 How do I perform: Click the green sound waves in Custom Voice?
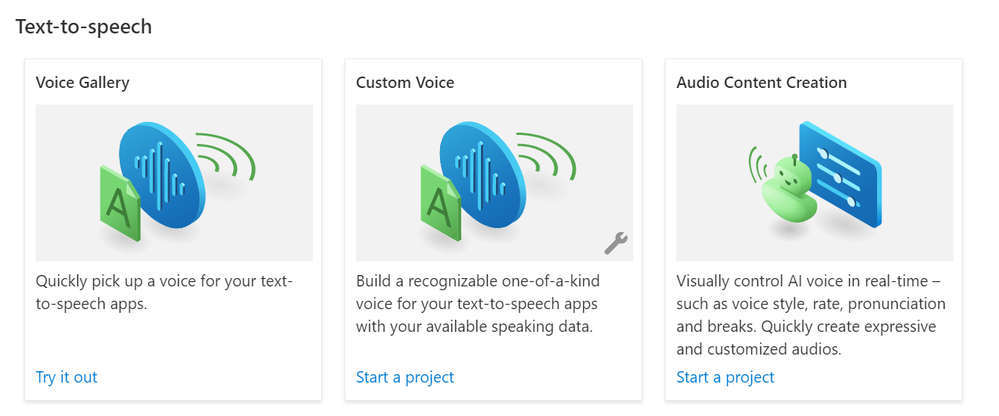[547, 160]
